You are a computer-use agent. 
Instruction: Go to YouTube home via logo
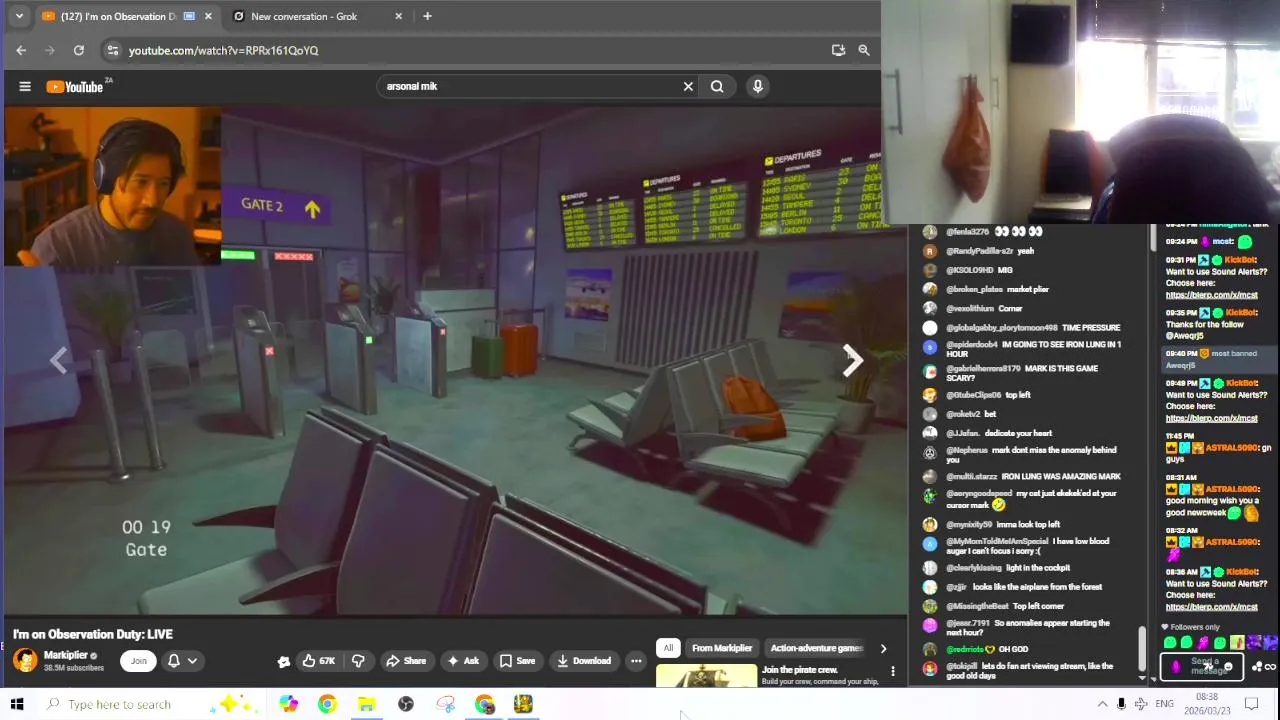(x=75, y=87)
